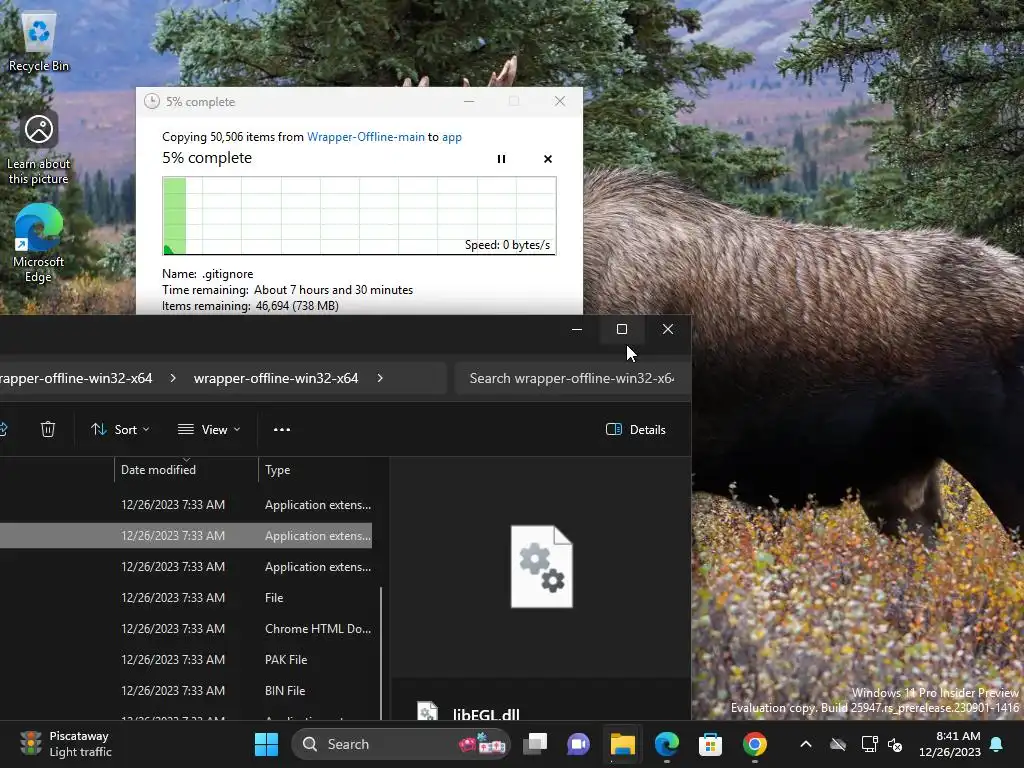This screenshot has height=768, width=1024.
Task: Toggle the Details pane button
Action: [635, 429]
